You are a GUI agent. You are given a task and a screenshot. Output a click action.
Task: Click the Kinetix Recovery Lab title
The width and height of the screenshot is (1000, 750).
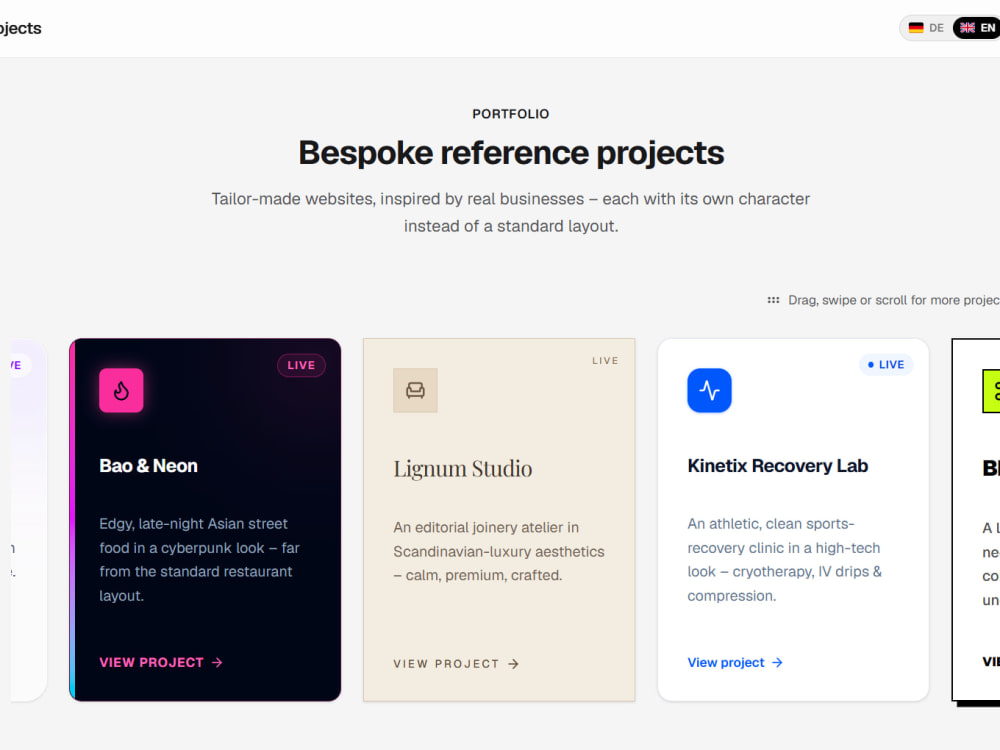(x=777, y=466)
